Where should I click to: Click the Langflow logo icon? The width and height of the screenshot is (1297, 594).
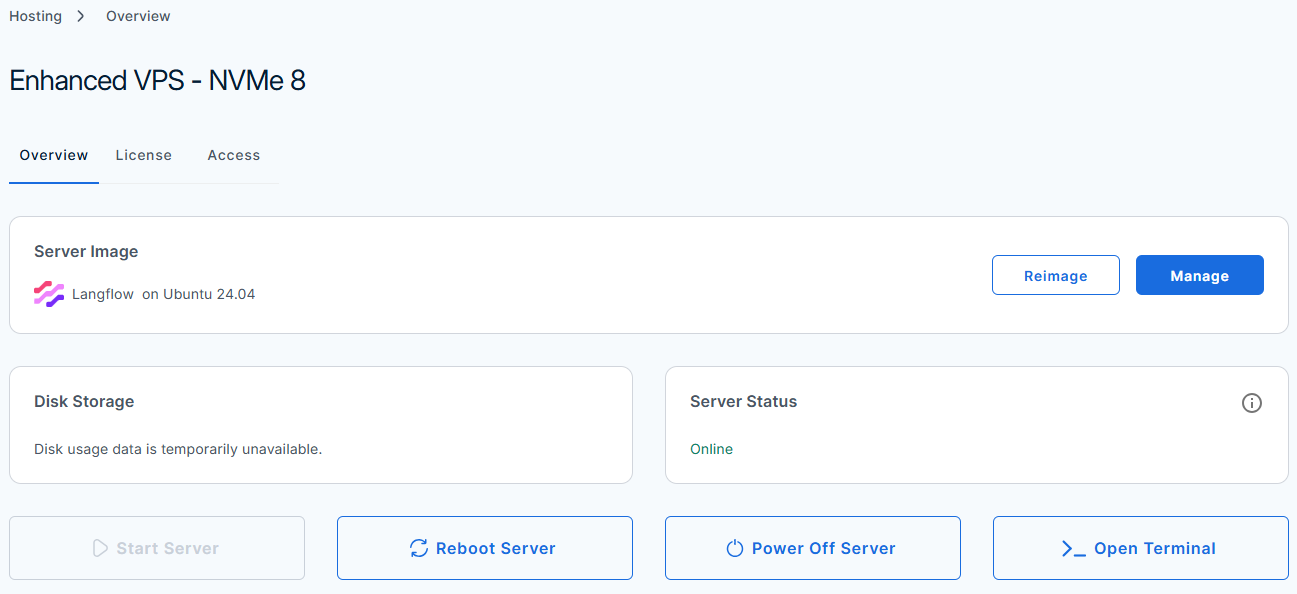(x=49, y=294)
